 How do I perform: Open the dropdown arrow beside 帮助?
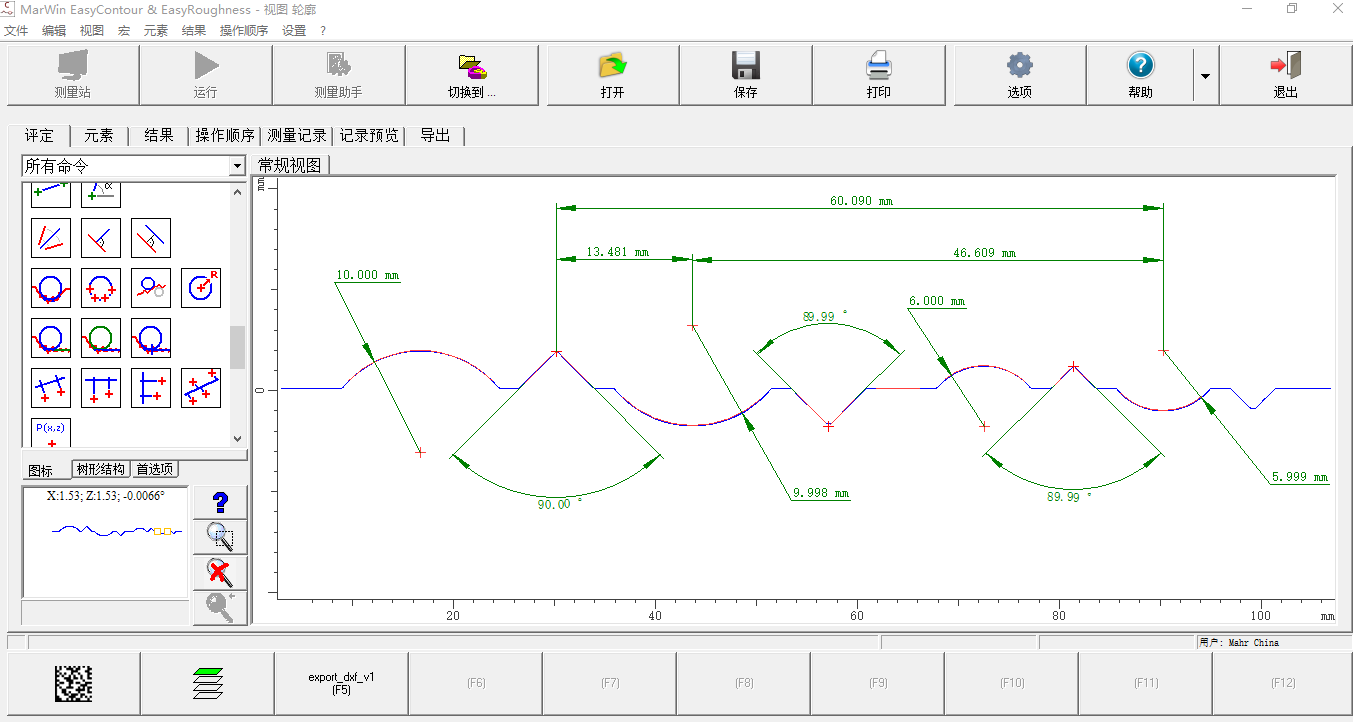point(1205,76)
